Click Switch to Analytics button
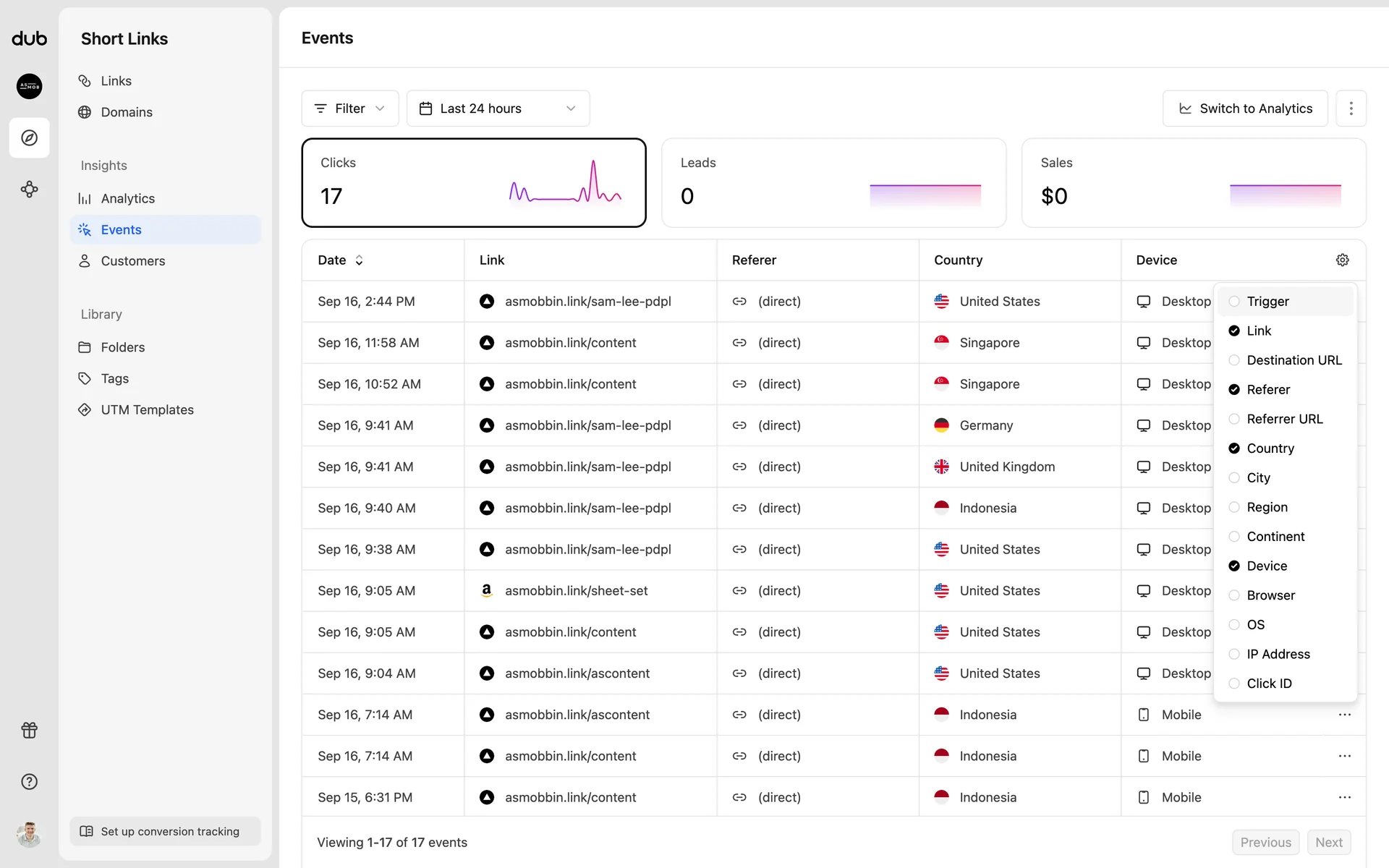This screenshot has height=868, width=1389. [x=1244, y=109]
